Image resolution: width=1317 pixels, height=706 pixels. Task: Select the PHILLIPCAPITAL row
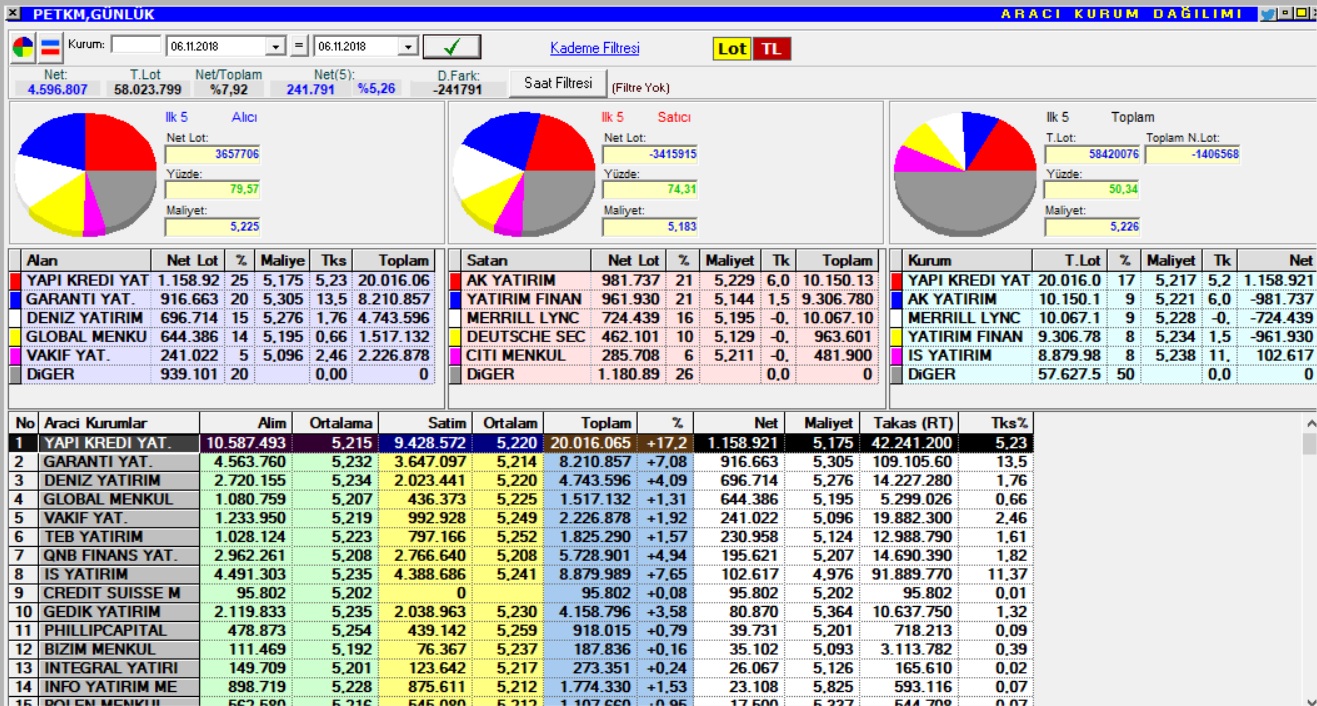click(520, 630)
